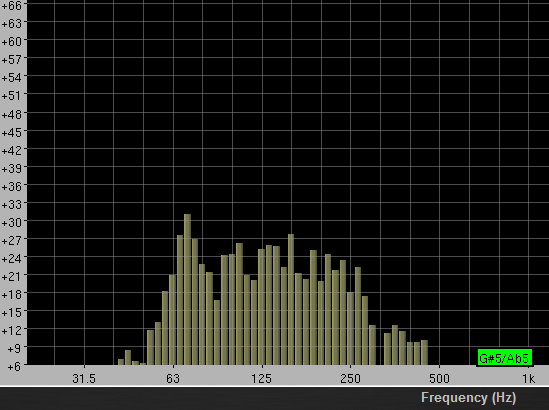This screenshot has width=549, height=410.
Task: Click the +57 level axis label
Action: click(12, 60)
